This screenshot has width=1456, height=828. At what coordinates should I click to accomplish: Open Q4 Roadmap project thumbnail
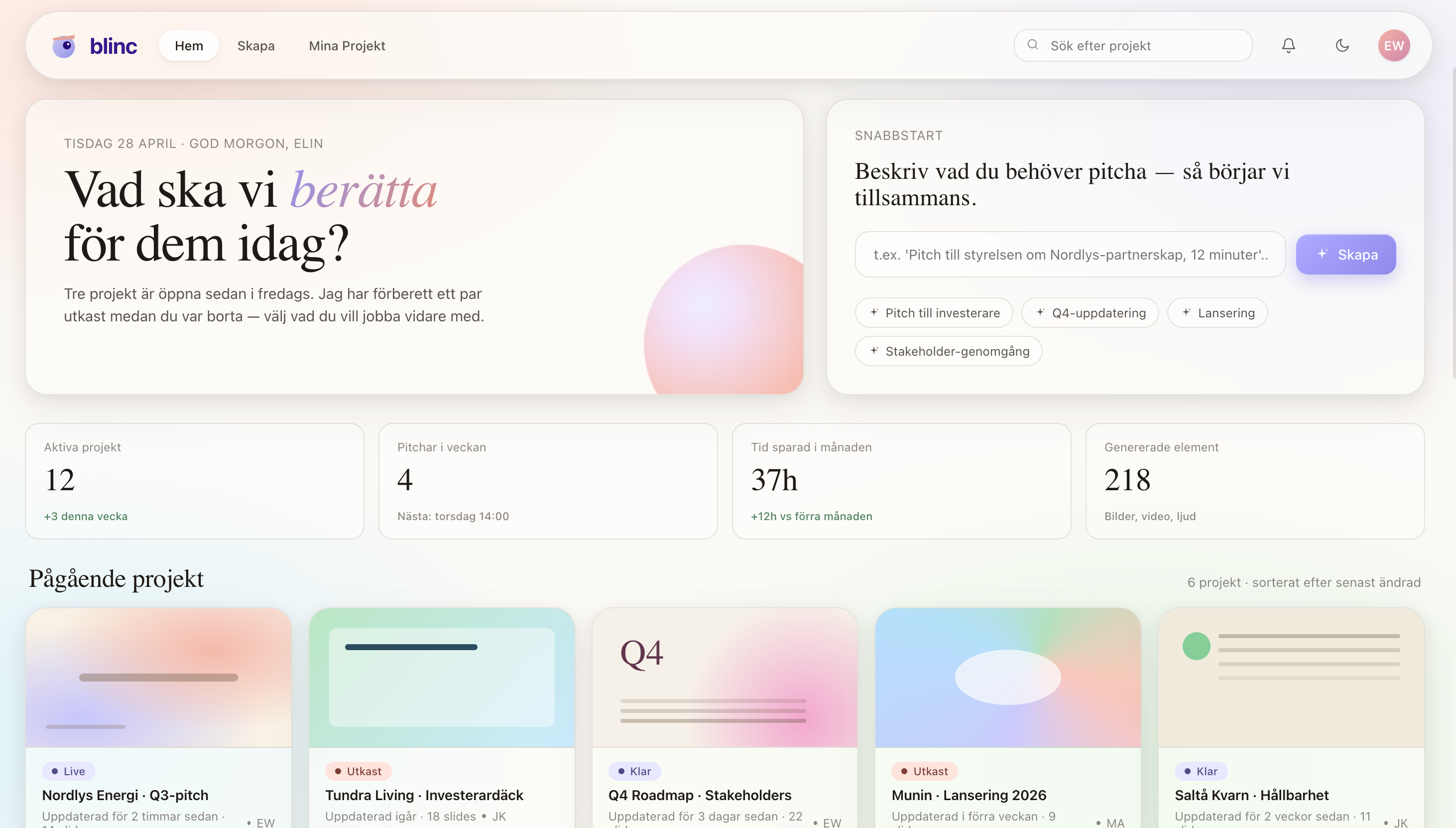pyautogui.click(x=725, y=678)
